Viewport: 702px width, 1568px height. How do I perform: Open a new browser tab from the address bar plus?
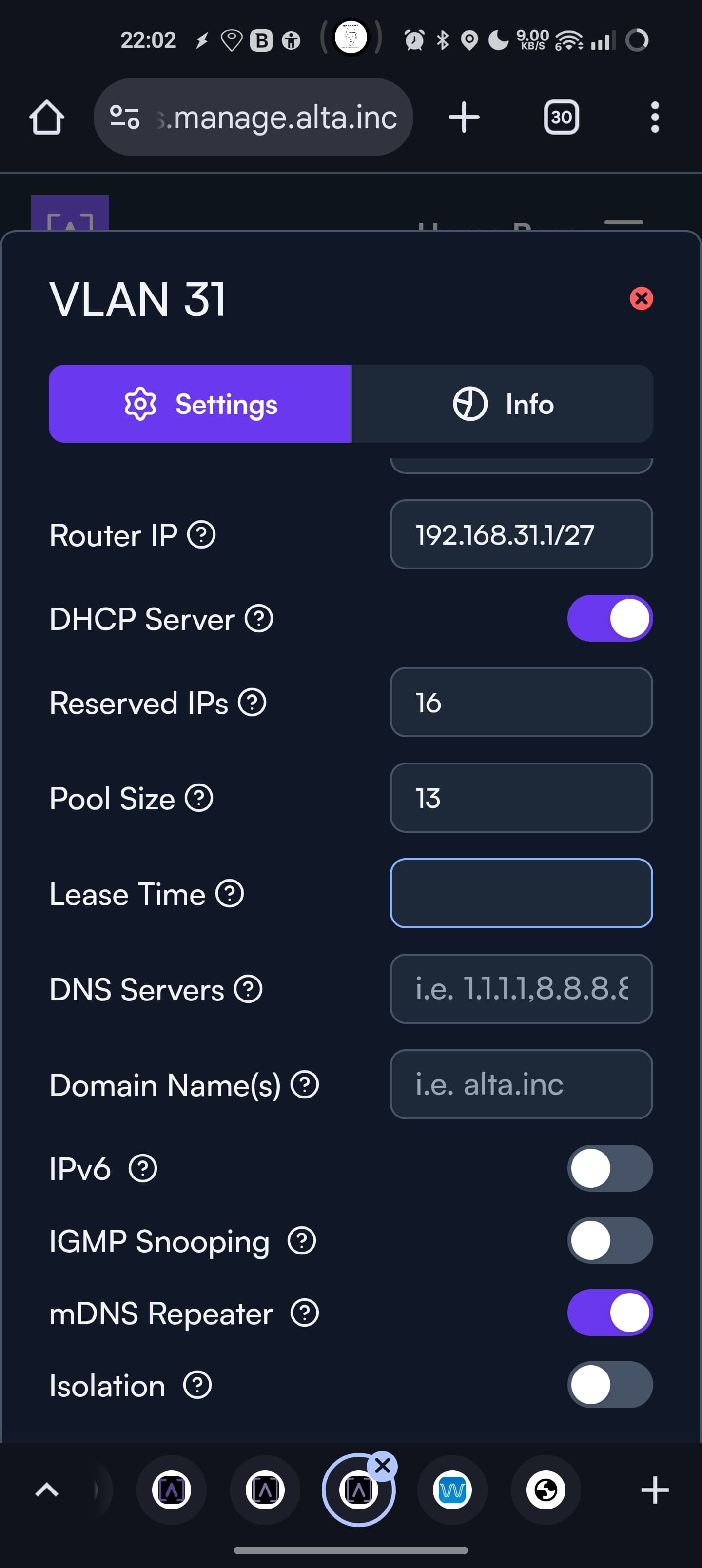point(464,117)
